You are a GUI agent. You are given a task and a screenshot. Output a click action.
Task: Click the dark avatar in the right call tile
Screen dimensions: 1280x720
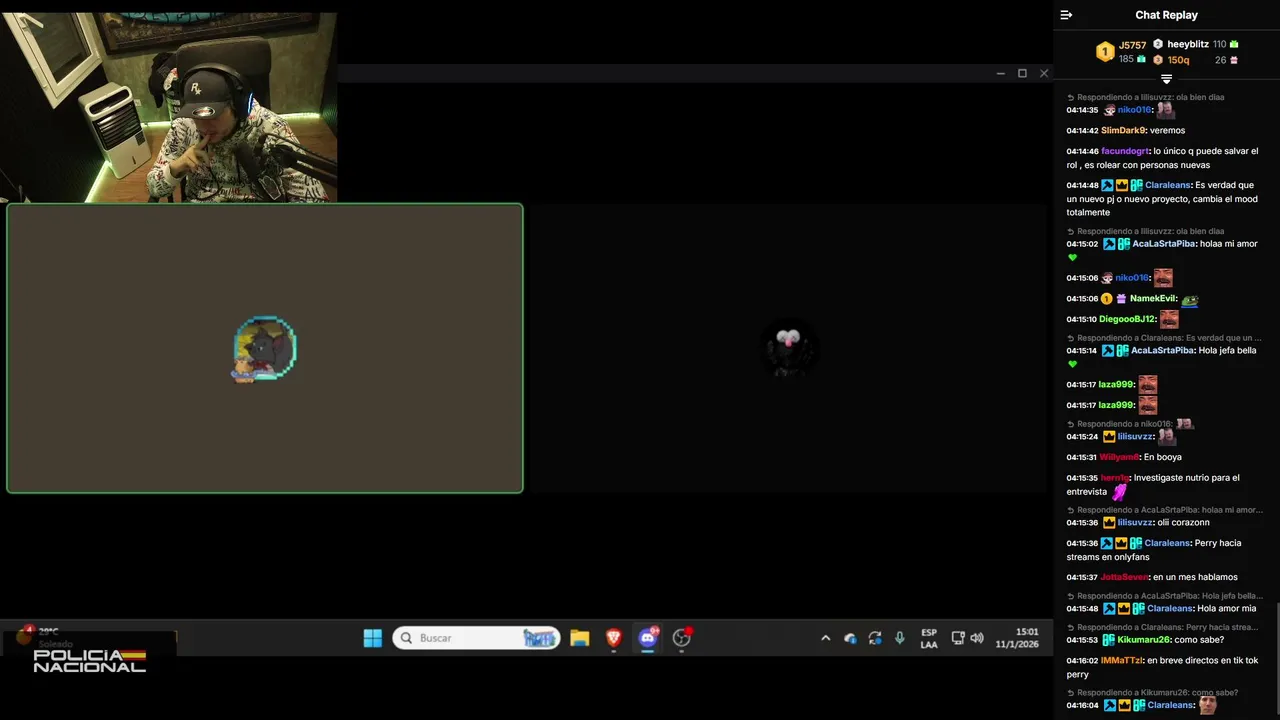click(788, 348)
